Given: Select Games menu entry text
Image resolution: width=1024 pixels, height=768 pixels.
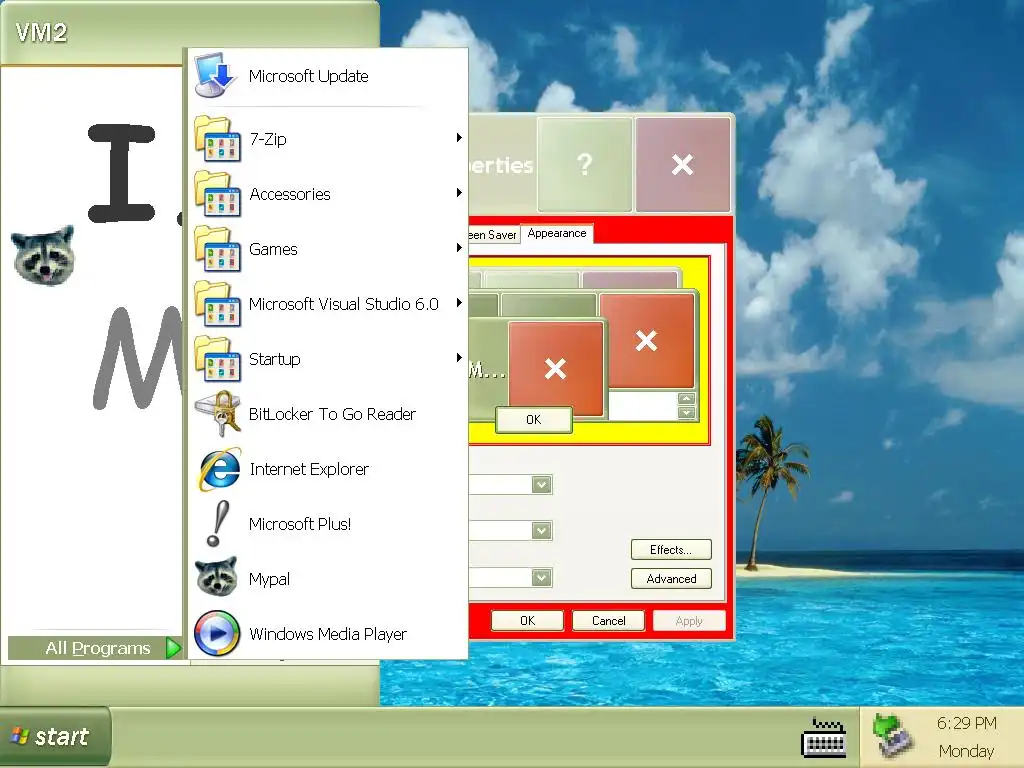Looking at the screenshot, I should click(273, 249).
